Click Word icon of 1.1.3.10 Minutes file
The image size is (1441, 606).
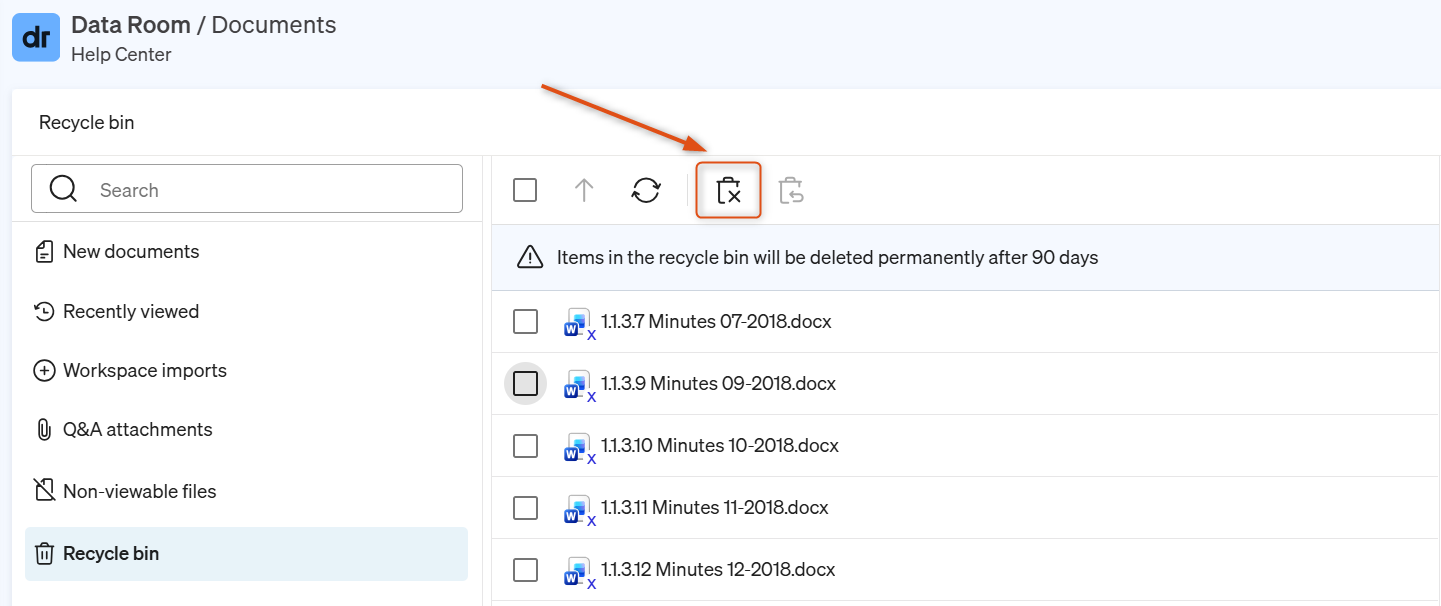(579, 447)
